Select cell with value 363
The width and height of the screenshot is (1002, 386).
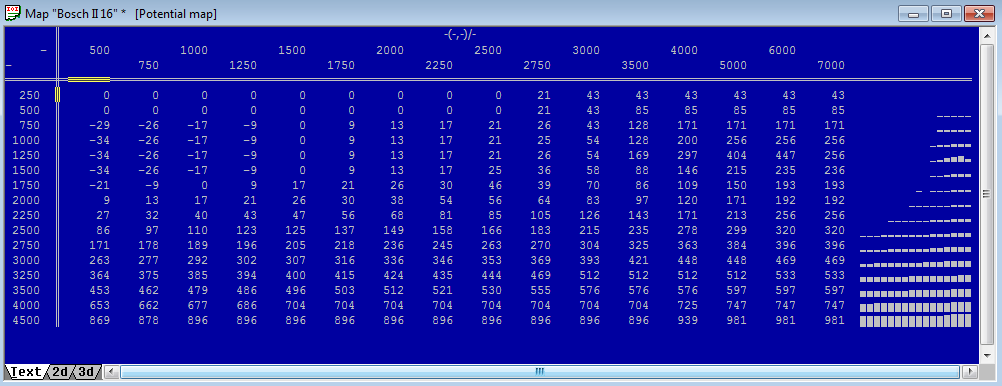coord(688,245)
